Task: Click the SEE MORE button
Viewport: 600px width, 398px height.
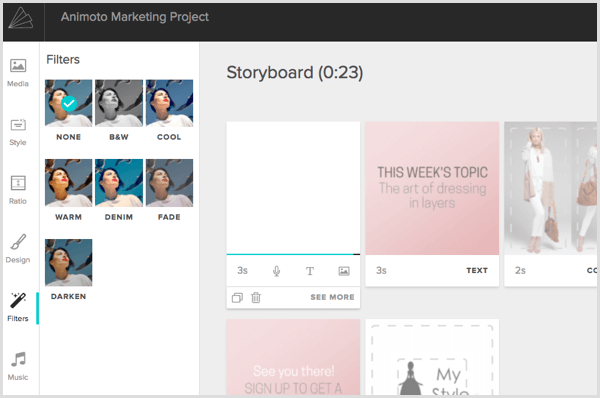Action: [332, 297]
